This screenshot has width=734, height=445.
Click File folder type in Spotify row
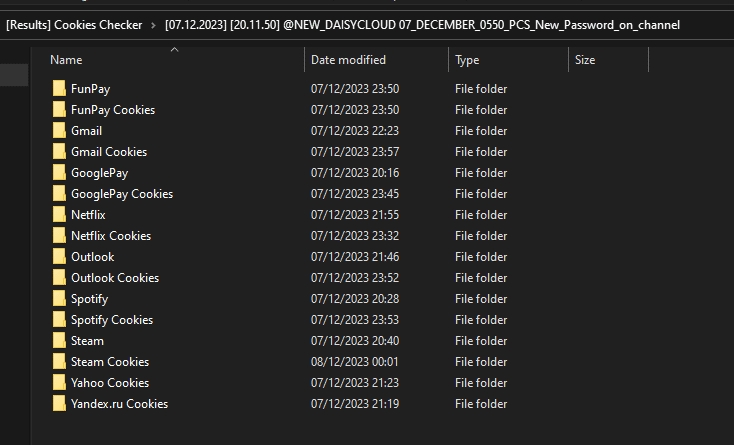(x=481, y=299)
